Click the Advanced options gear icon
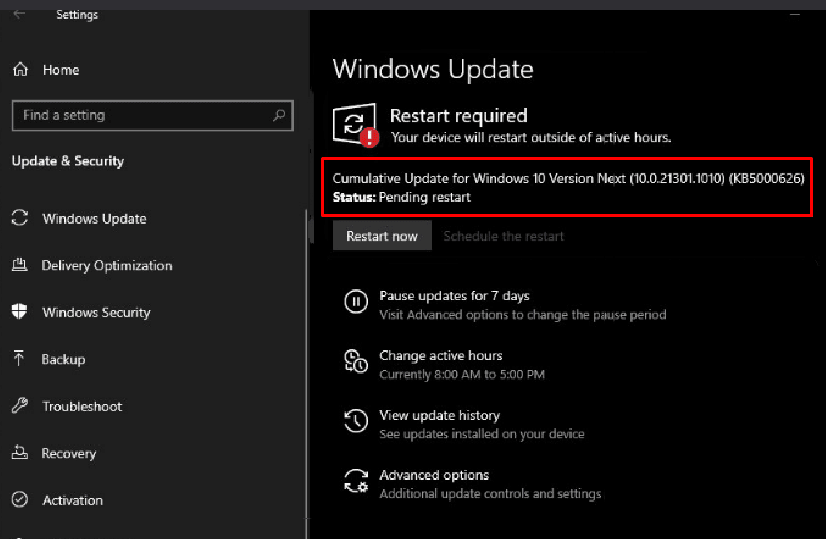 (x=355, y=481)
